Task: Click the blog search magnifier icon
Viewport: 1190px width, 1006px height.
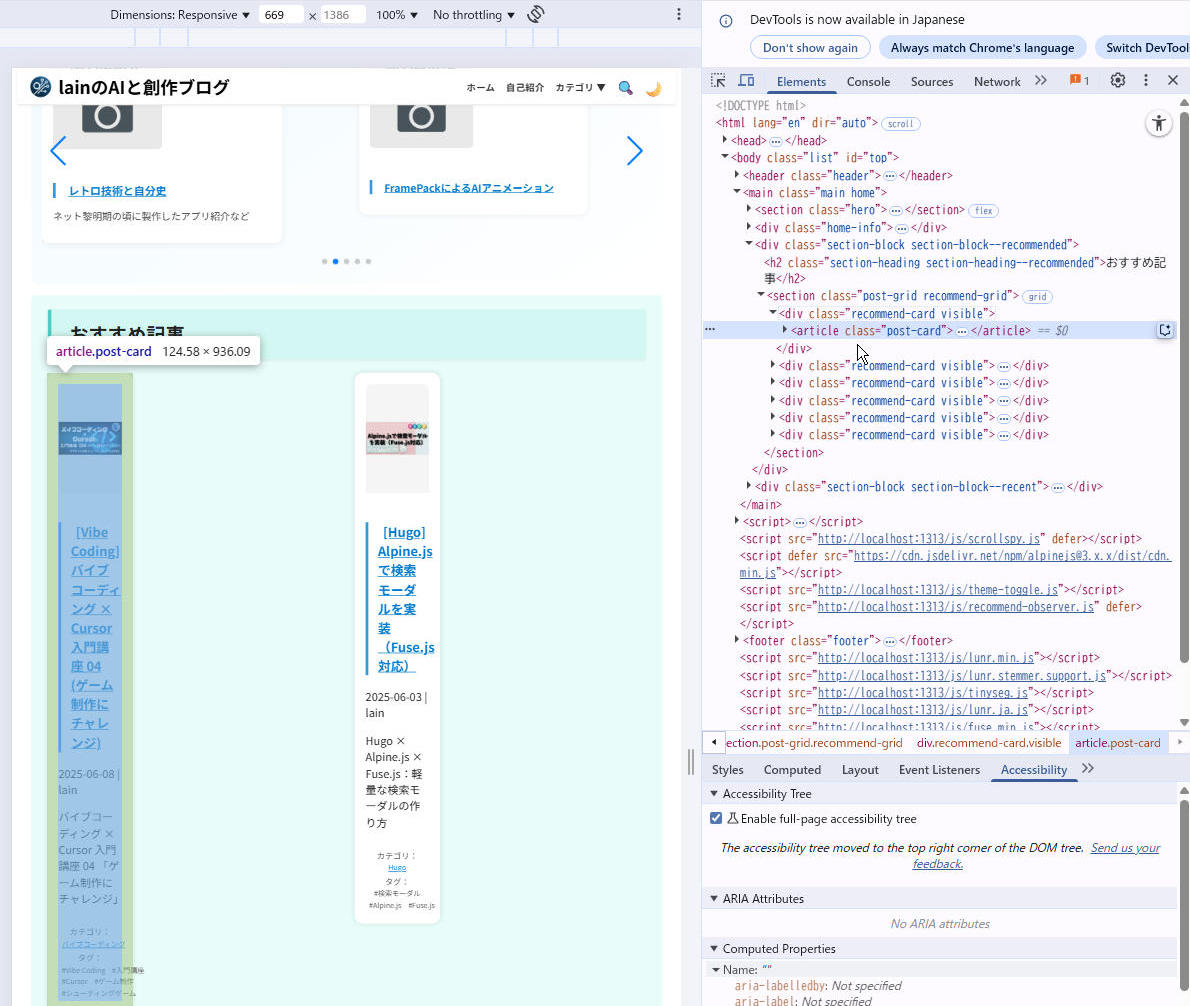Action: (625, 88)
